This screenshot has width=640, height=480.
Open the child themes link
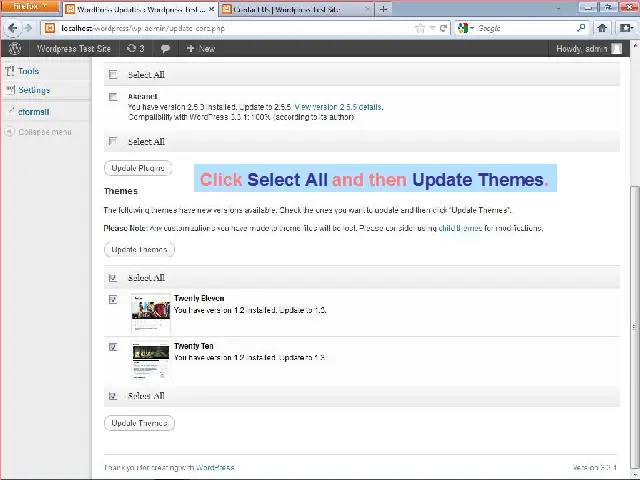click(x=460, y=228)
